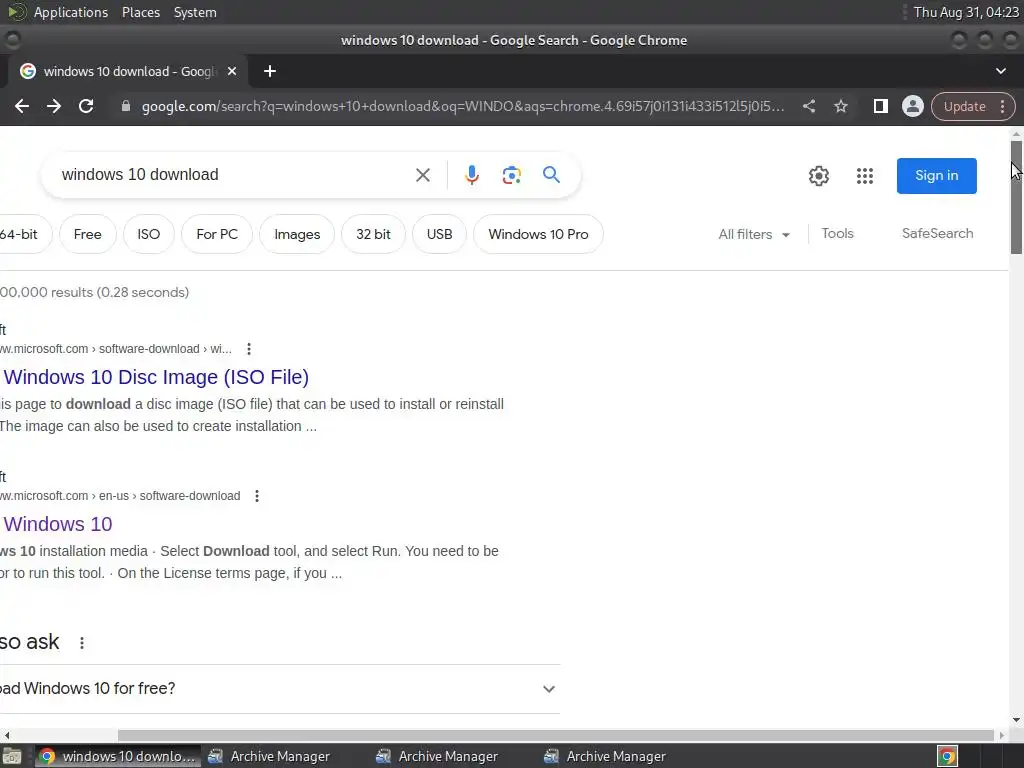Viewport: 1024px width, 768px height.
Task: Open the Applications menu
Action: click(71, 12)
